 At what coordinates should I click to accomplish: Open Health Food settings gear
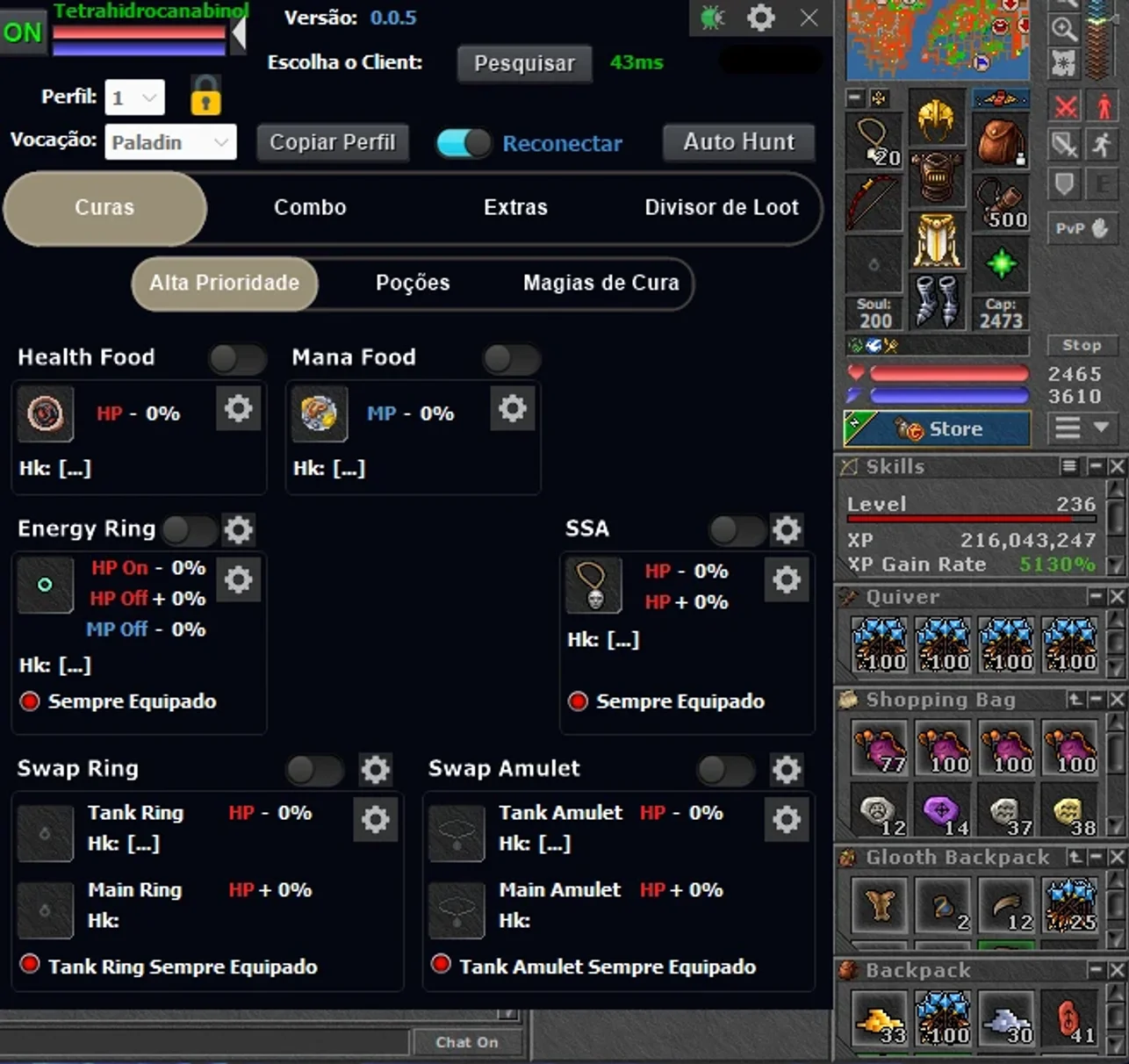[x=239, y=408]
